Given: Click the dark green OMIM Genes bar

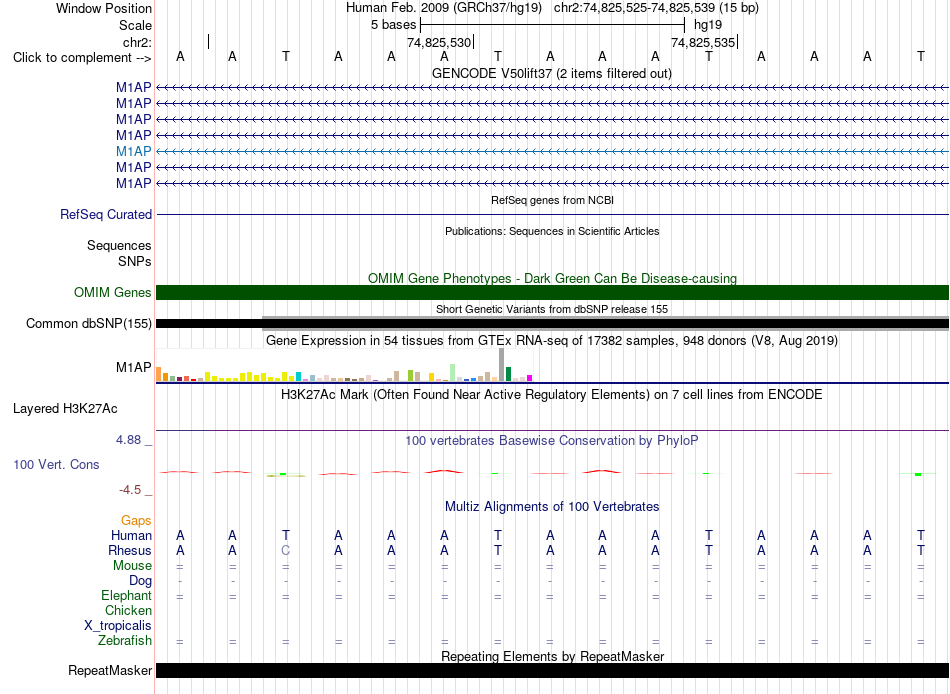Looking at the screenshot, I should (553, 293).
